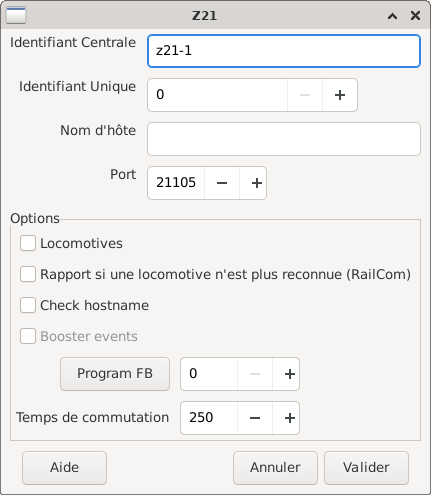Decrease the Identifiant Unique value with minus
431x495 pixels.
click(x=305, y=95)
